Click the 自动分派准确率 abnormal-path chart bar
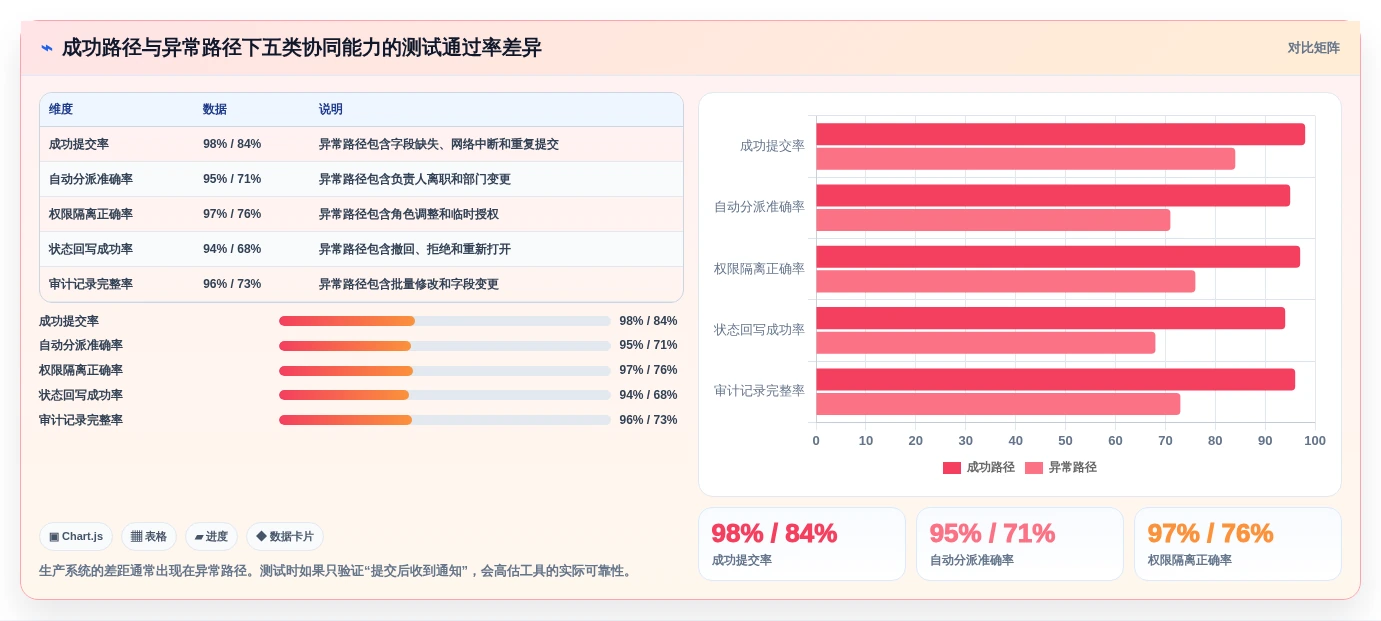Image resolution: width=1381 pixels, height=621 pixels. pos(993,220)
